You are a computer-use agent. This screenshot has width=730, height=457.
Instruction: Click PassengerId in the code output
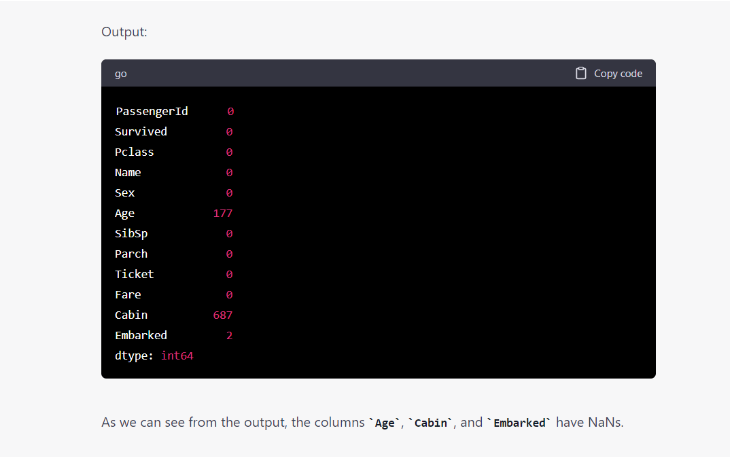[x=151, y=111]
